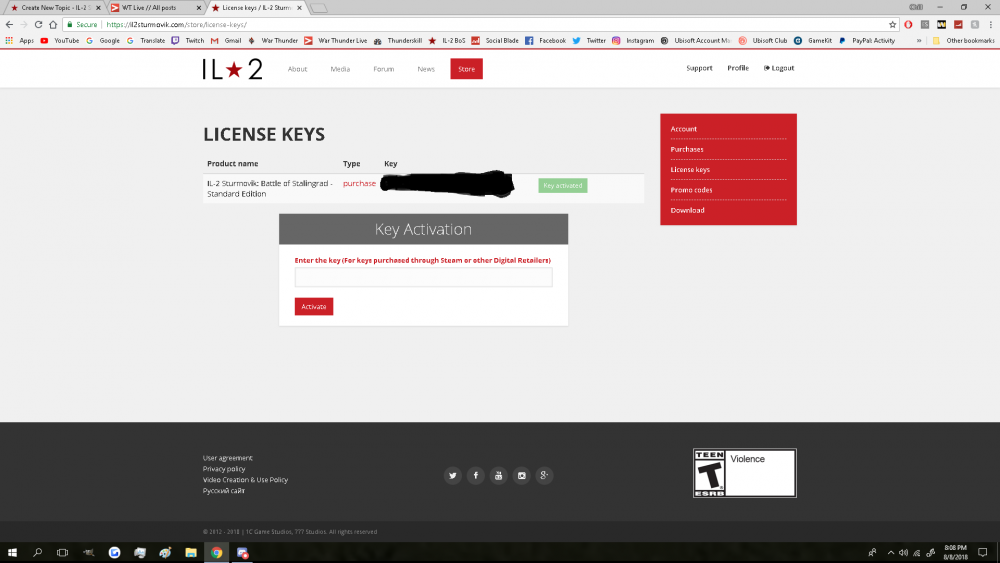Open Twitch bookmark
This screenshot has width=1000, height=563.
click(x=188, y=40)
